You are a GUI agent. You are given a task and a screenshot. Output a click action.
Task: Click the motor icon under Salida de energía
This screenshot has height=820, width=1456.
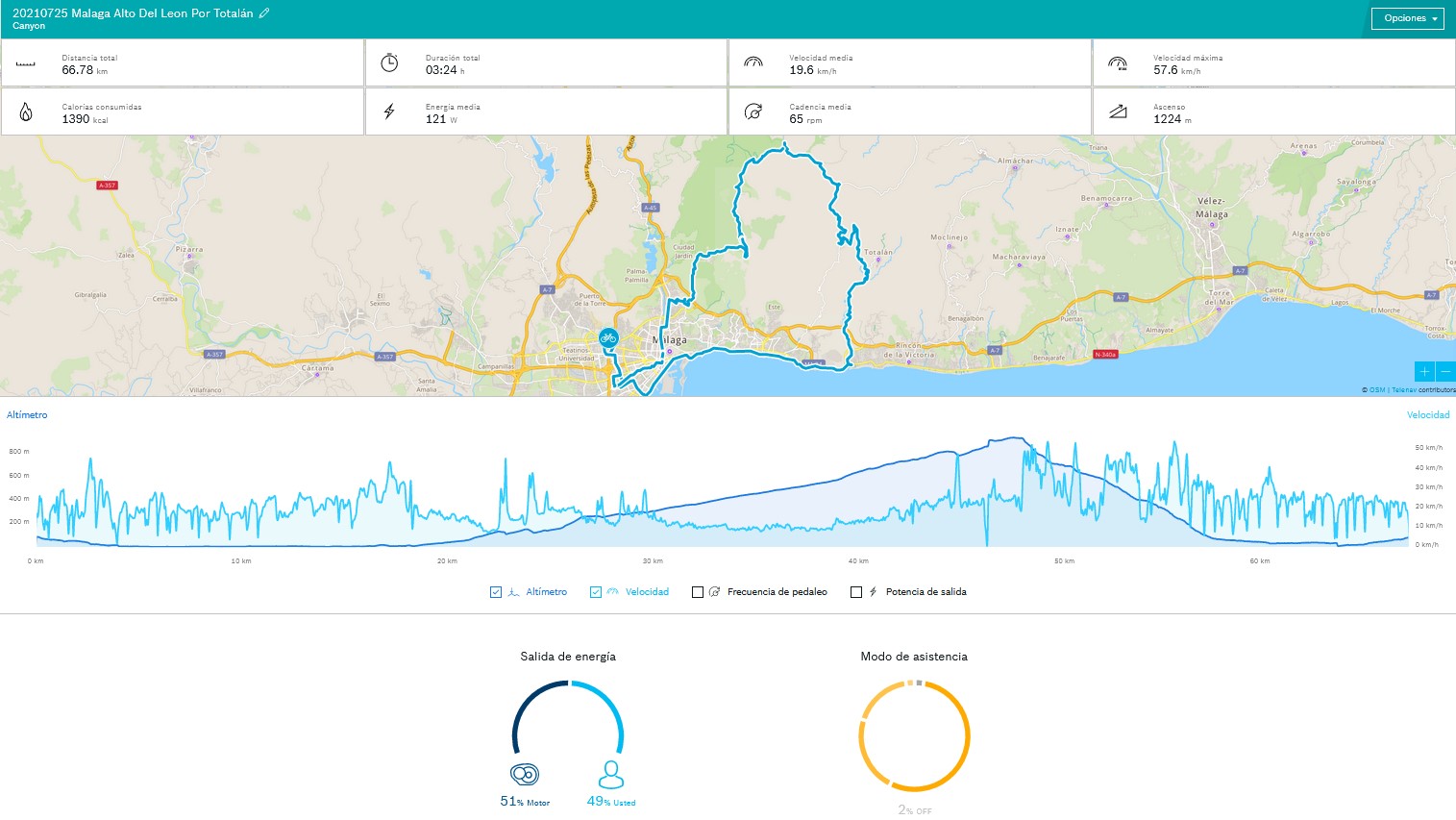525,774
